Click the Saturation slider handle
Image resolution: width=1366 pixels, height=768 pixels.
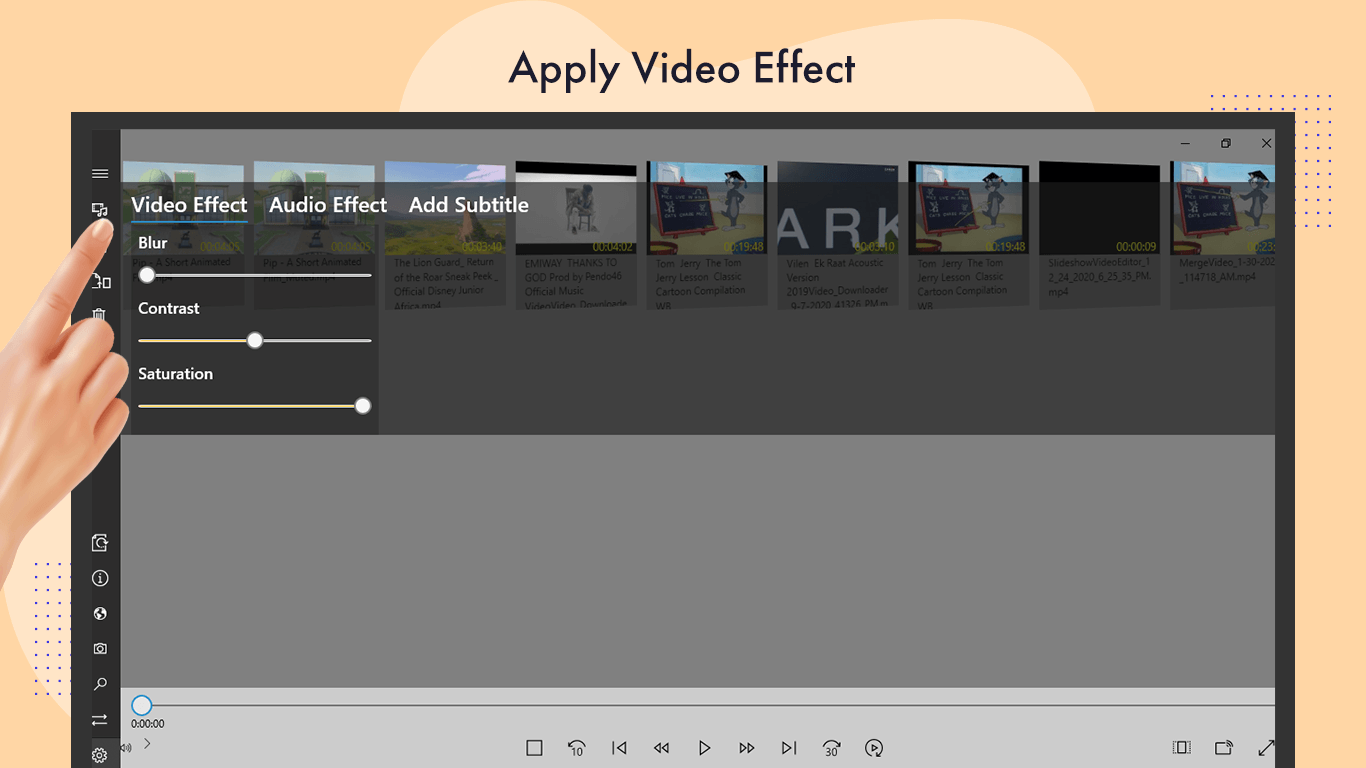(x=363, y=406)
